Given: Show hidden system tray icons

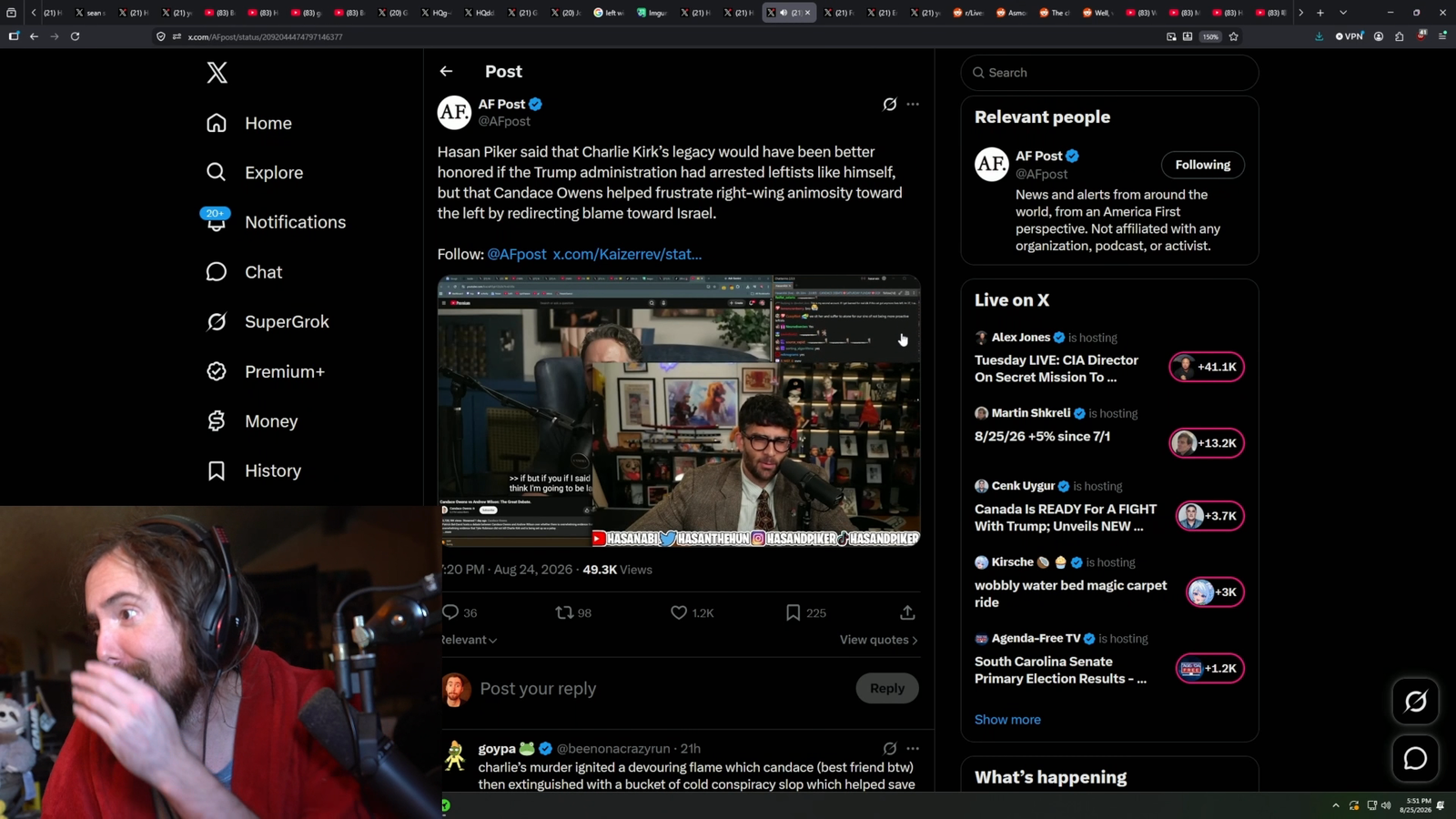Looking at the screenshot, I should tap(1336, 805).
